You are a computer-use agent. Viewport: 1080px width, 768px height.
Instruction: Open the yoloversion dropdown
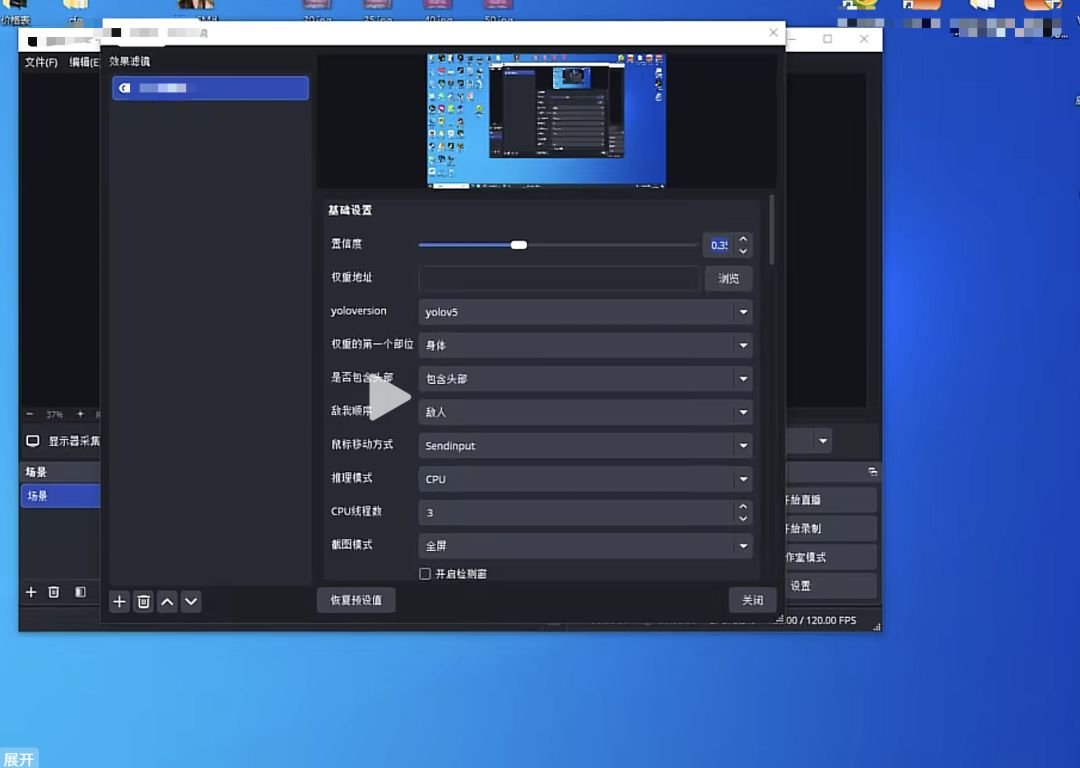point(585,312)
